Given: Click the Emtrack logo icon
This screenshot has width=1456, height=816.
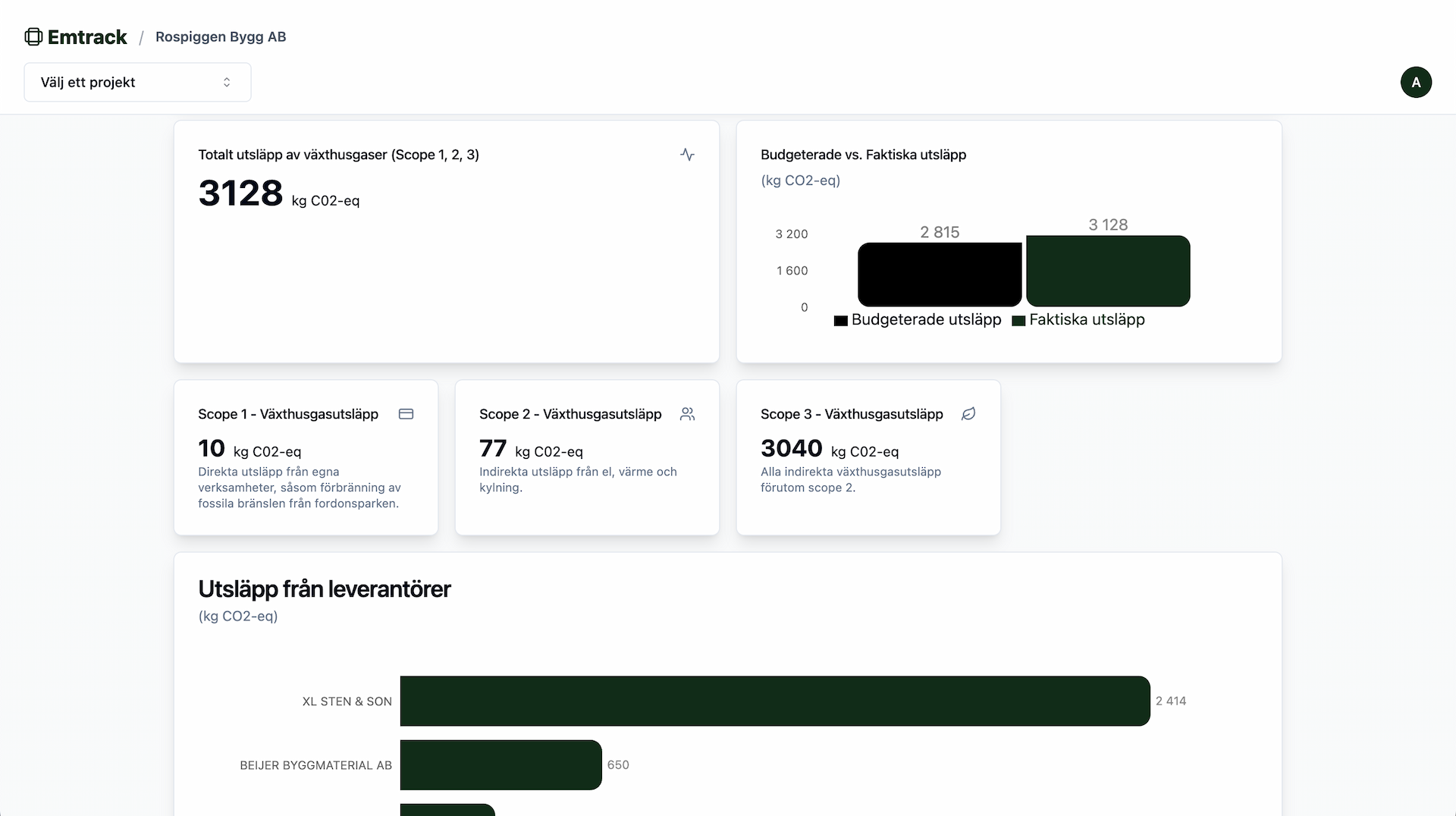Looking at the screenshot, I should pos(33,36).
